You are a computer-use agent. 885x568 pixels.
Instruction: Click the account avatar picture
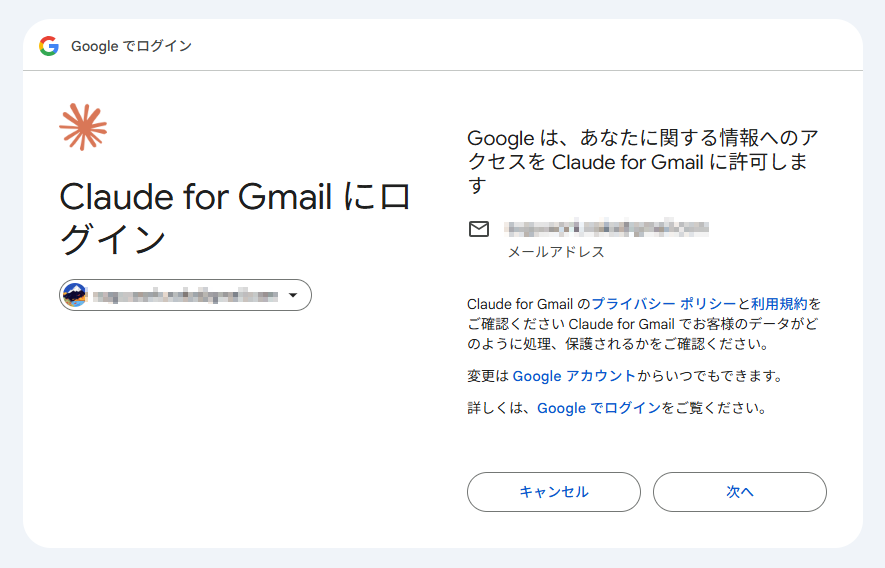pyautogui.click(x=75, y=295)
